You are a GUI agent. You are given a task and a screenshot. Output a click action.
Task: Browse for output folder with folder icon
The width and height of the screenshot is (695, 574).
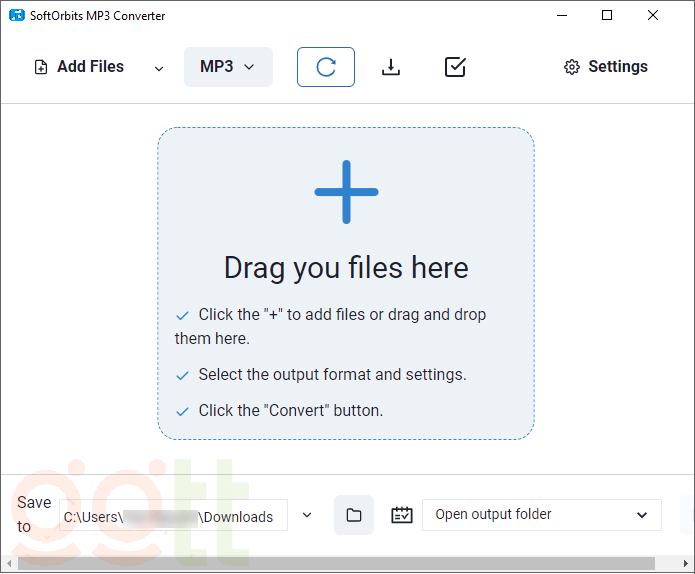click(354, 515)
